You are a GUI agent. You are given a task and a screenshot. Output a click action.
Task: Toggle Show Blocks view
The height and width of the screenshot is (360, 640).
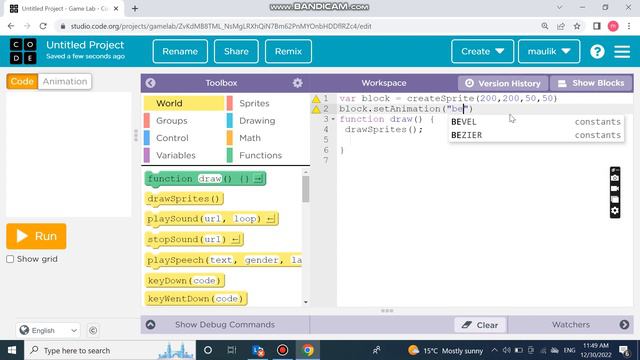(x=591, y=83)
